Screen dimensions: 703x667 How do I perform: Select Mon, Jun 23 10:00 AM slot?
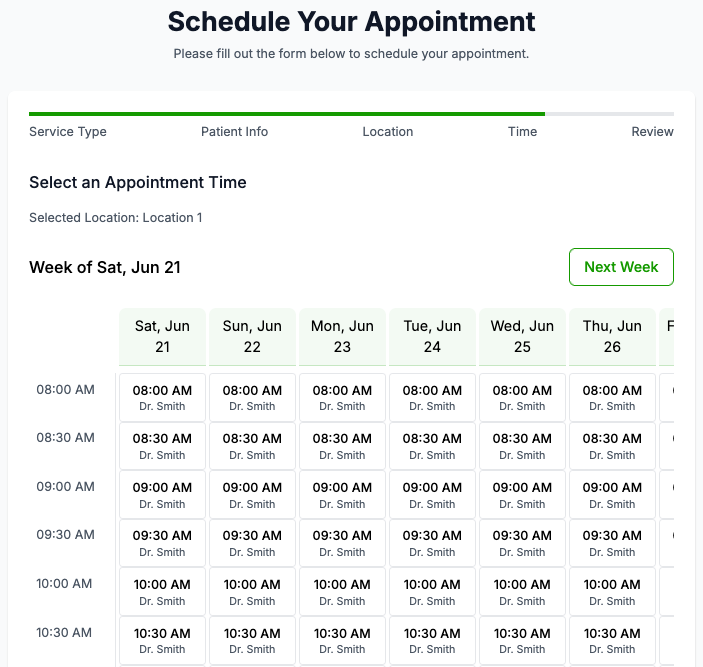[342, 592]
